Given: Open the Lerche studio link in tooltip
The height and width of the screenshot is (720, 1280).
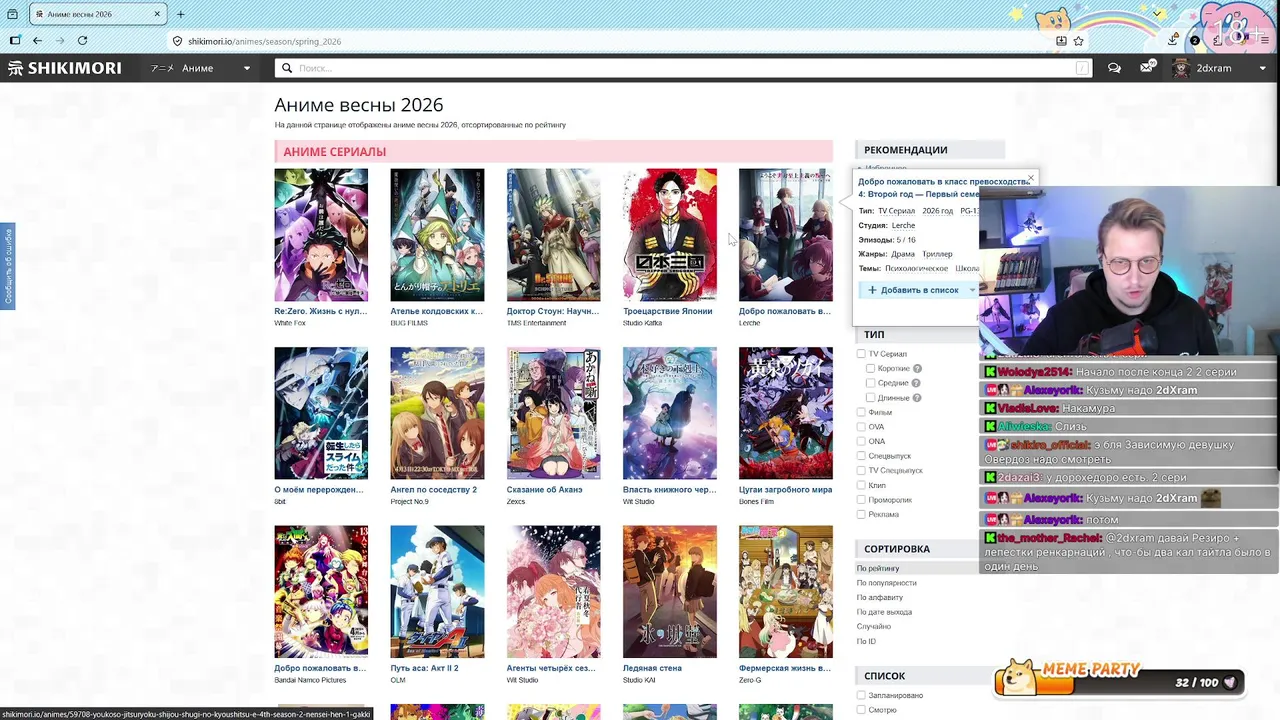Looking at the screenshot, I should click(x=903, y=225).
